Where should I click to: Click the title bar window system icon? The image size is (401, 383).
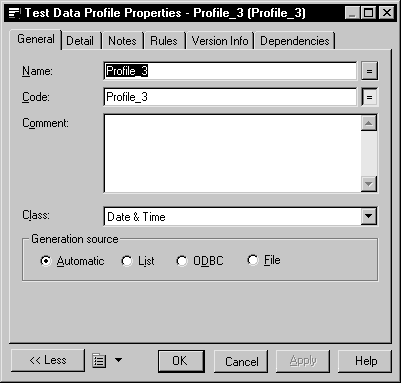point(14,13)
